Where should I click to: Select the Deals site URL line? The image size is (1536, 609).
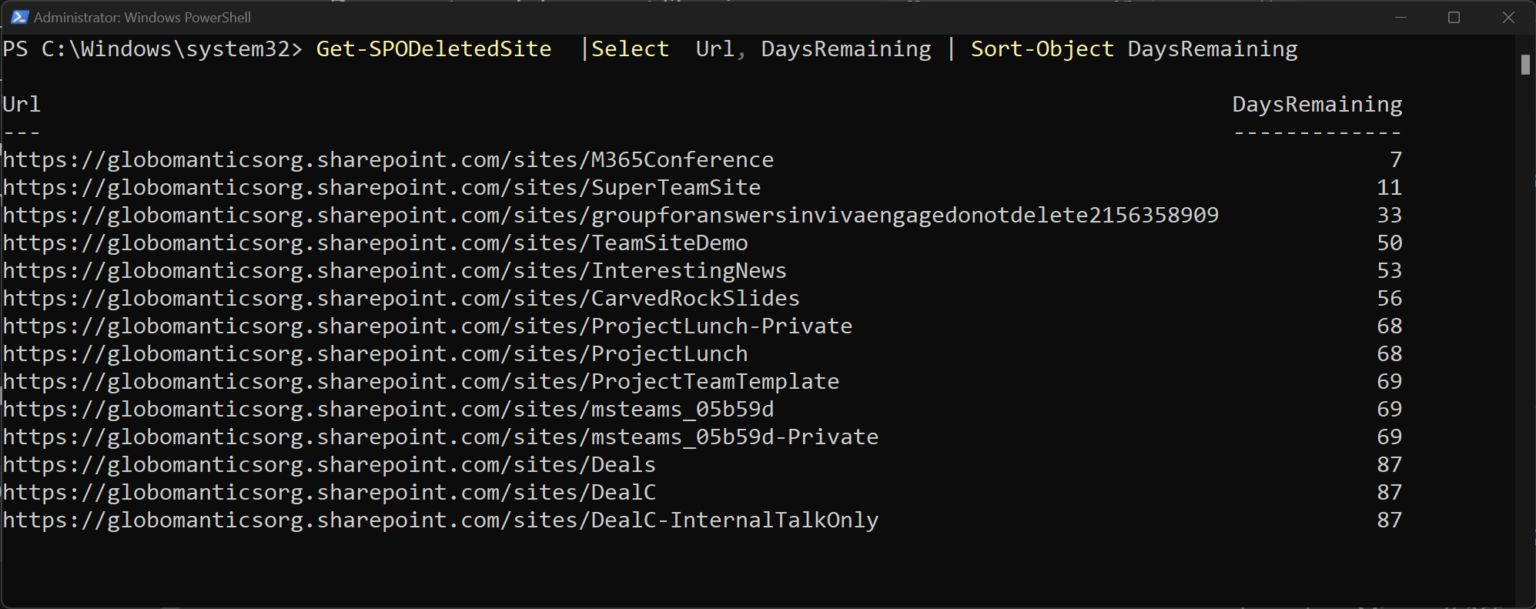coord(328,464)
